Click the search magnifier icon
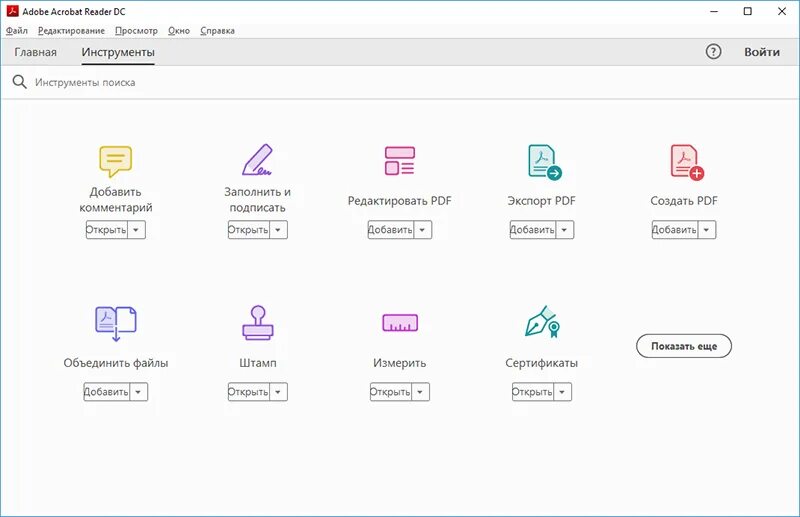Image resolution: width=800 pixels, height=517 pixels. click(x=19, y=82)
